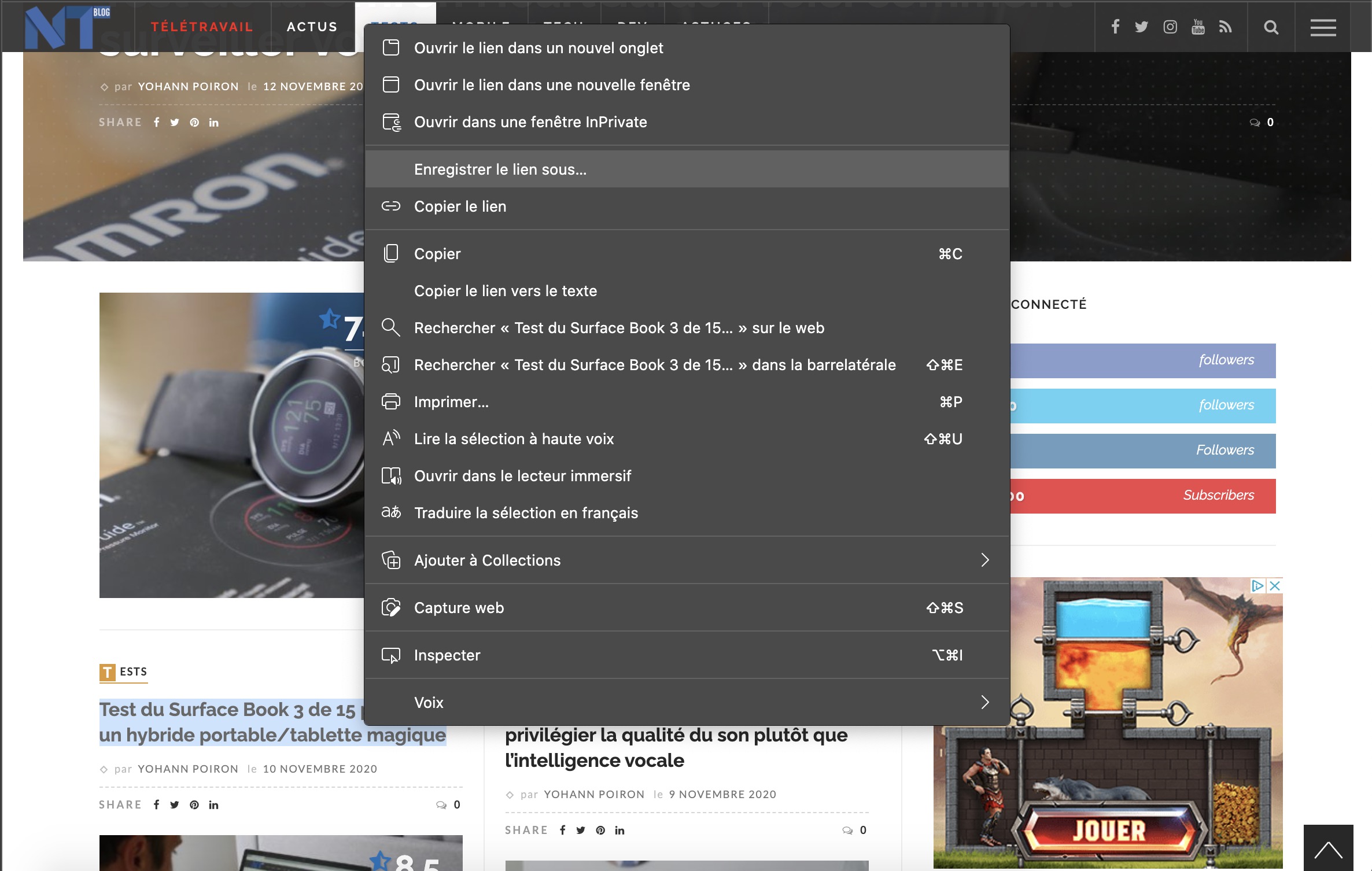Subscribe via the RSS feed icon

click(x=1225, y=26)
